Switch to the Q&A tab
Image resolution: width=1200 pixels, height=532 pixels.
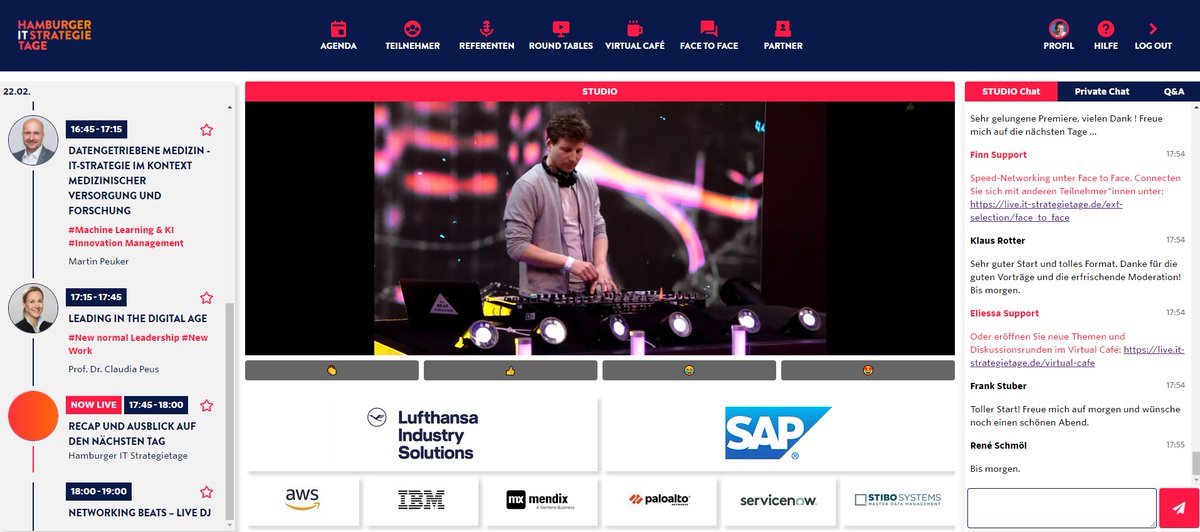pos(1174,91)
